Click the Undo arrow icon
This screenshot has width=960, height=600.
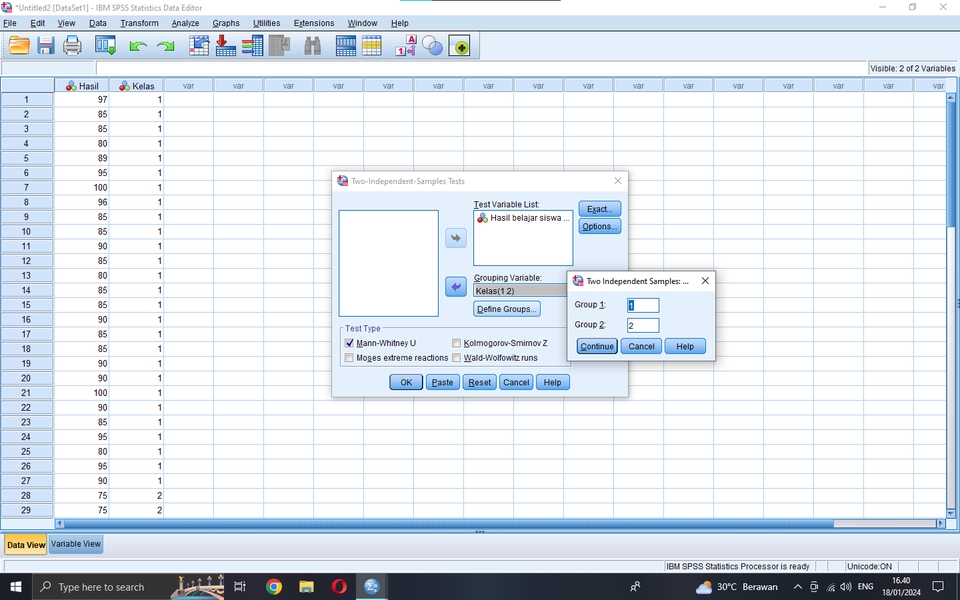click(138, 45)
